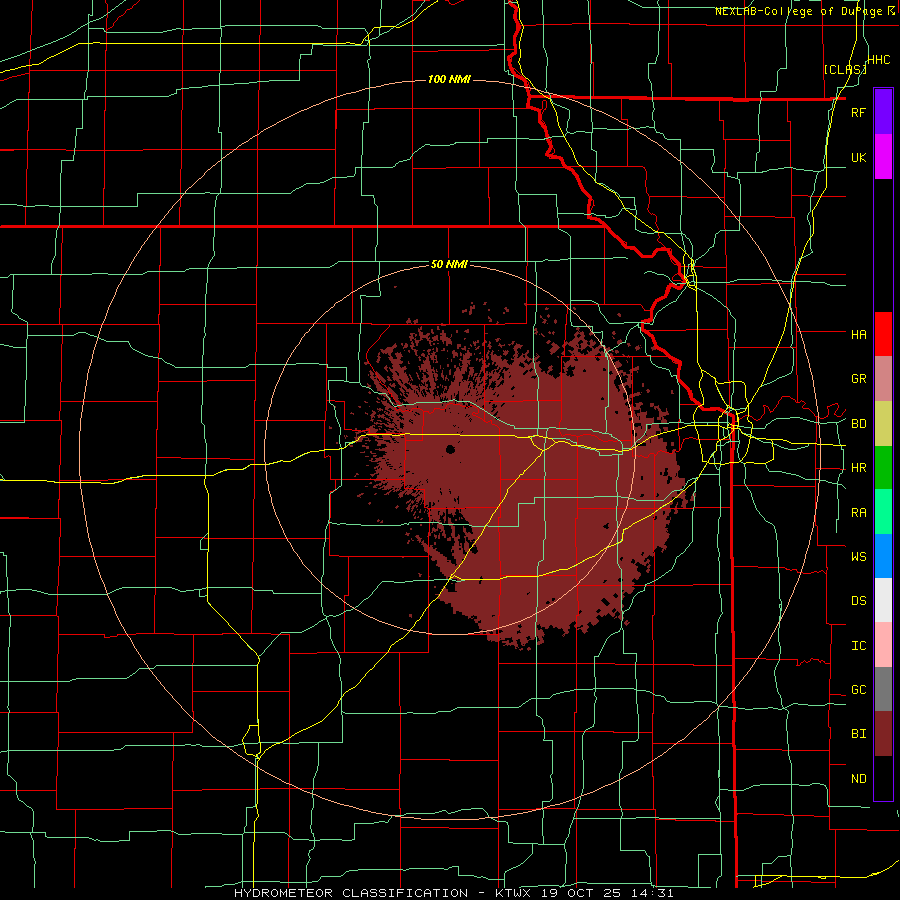Image resolution: width=900 pixels, height=900 pixels.
Task: Click the WS legend label
Action: coord(858,557)
